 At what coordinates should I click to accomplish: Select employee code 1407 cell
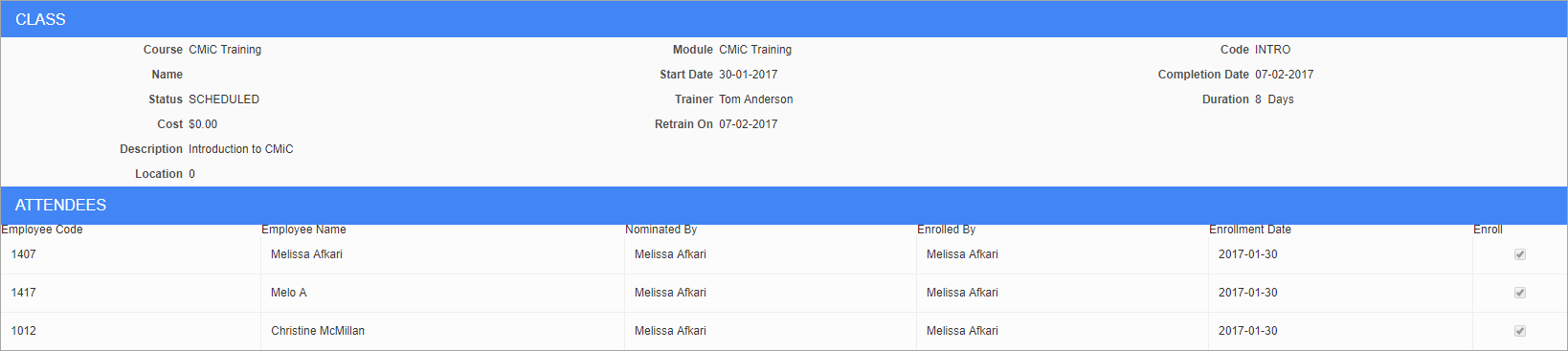point(130,254)
